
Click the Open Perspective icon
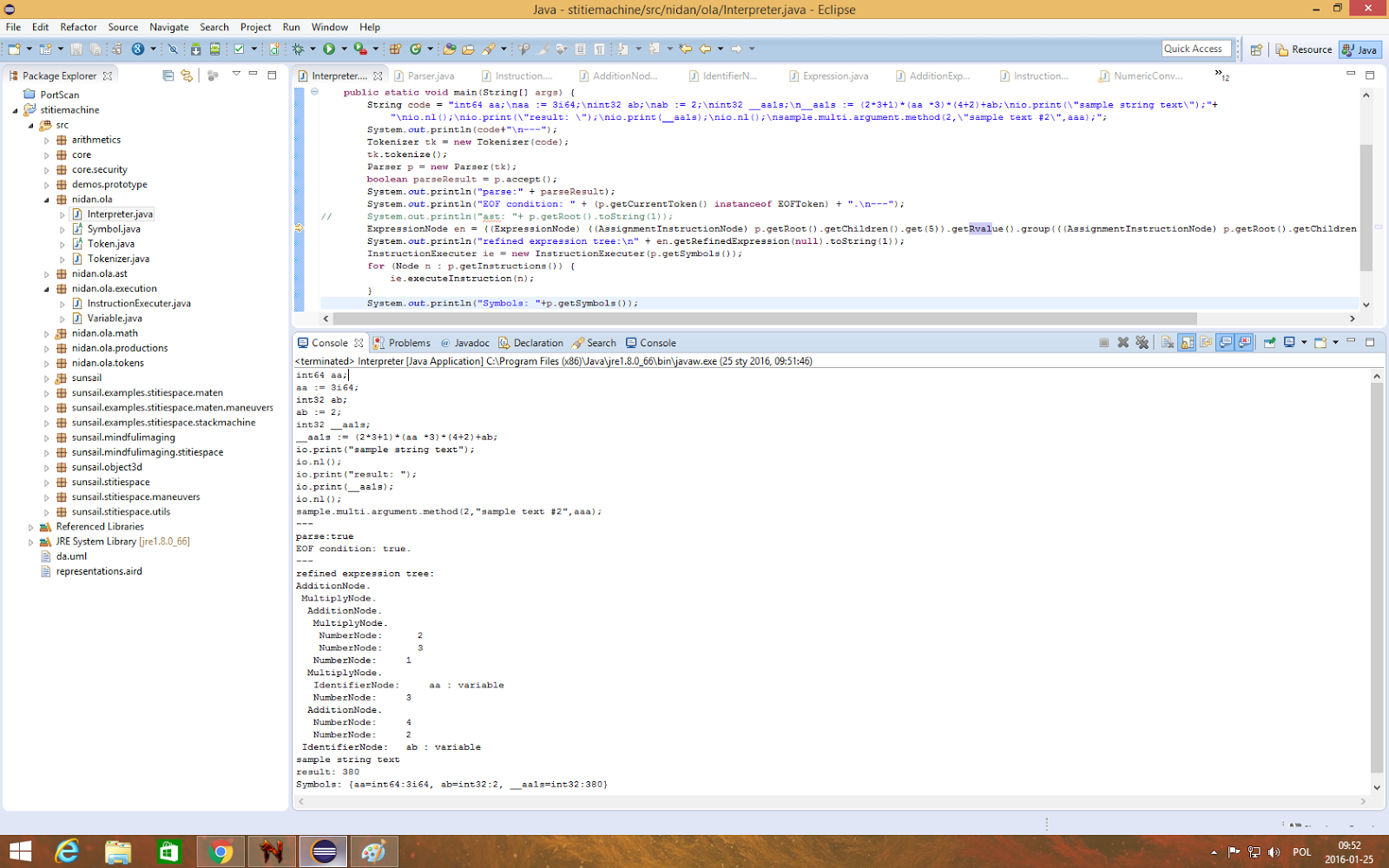1256,49
